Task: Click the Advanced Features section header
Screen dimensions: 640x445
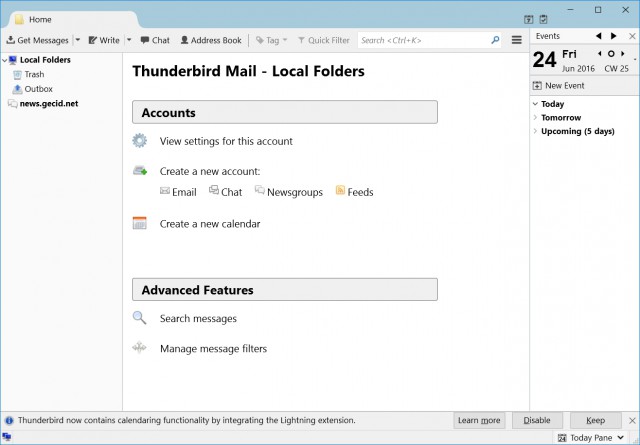Action: pyautogui.click(x=285, y=290)
